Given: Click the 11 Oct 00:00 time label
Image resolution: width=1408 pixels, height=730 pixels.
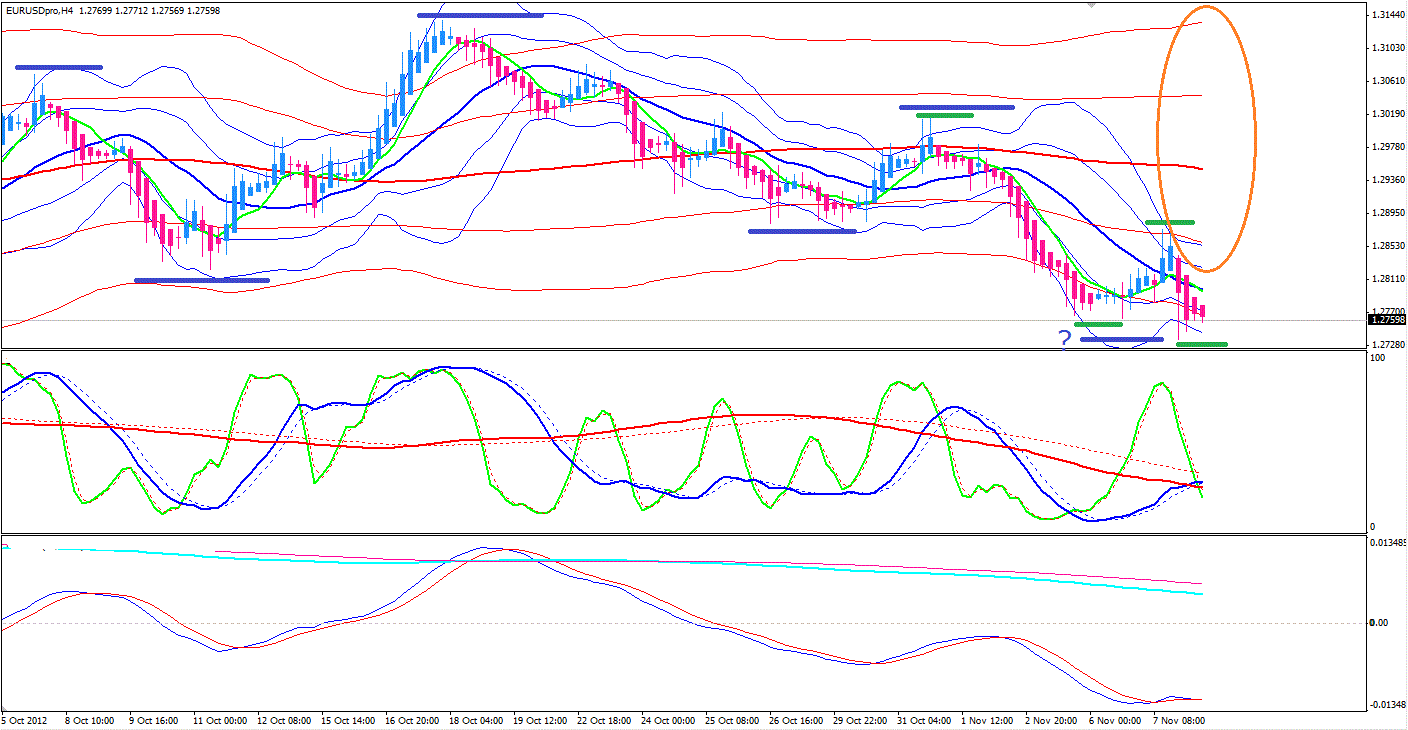Looking at the screenshot, I should (x=221, y=719).
